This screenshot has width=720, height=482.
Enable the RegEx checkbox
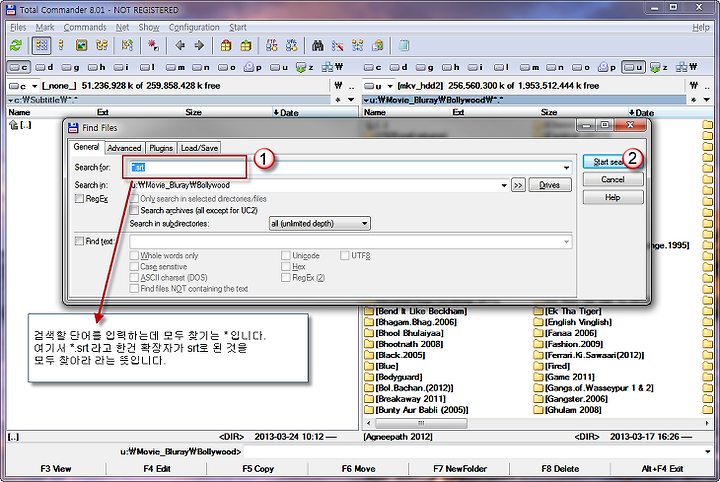pos(79,198)
